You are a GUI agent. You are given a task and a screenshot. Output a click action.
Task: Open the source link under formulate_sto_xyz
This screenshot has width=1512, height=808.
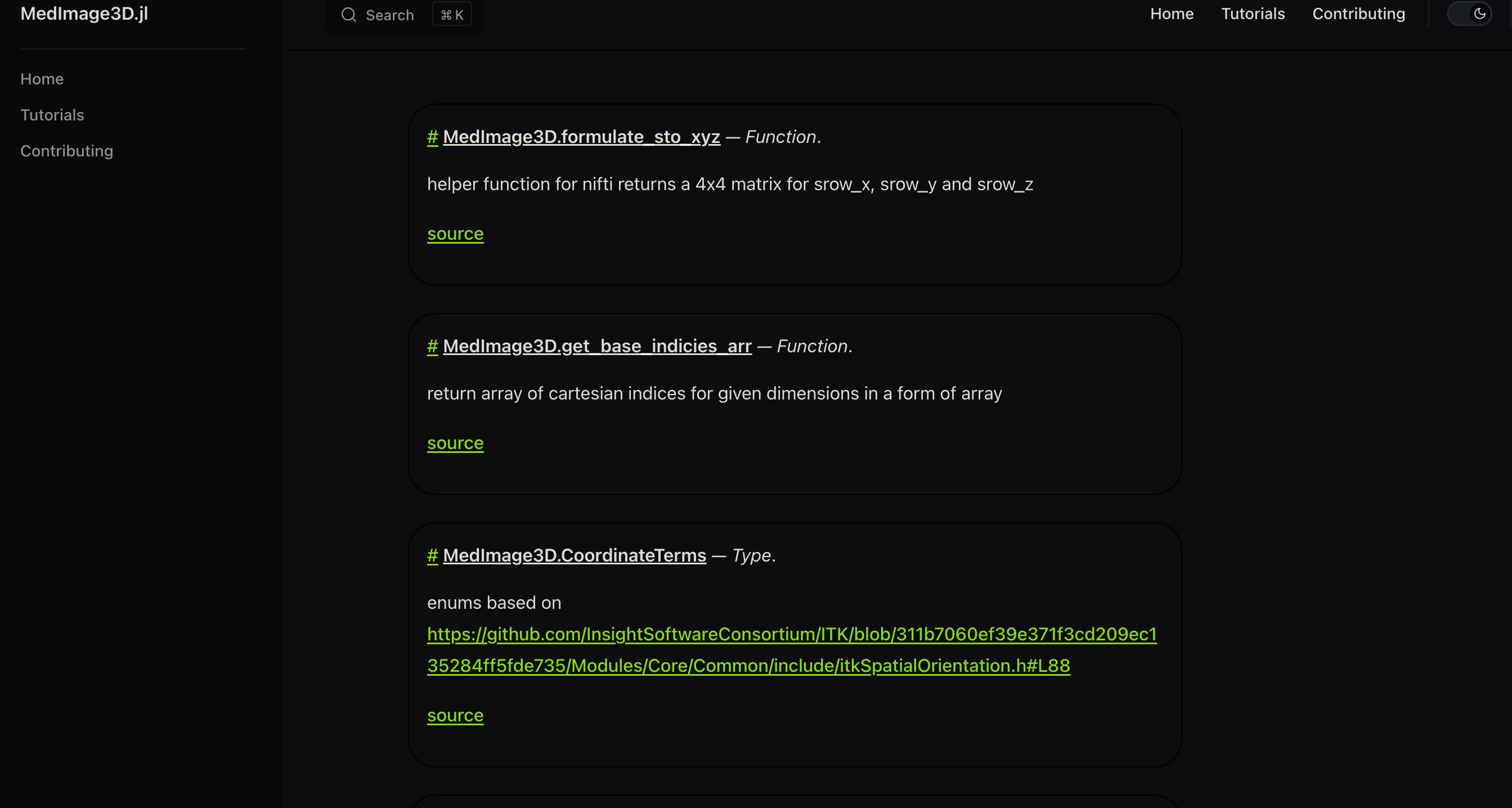coord(455,234)
